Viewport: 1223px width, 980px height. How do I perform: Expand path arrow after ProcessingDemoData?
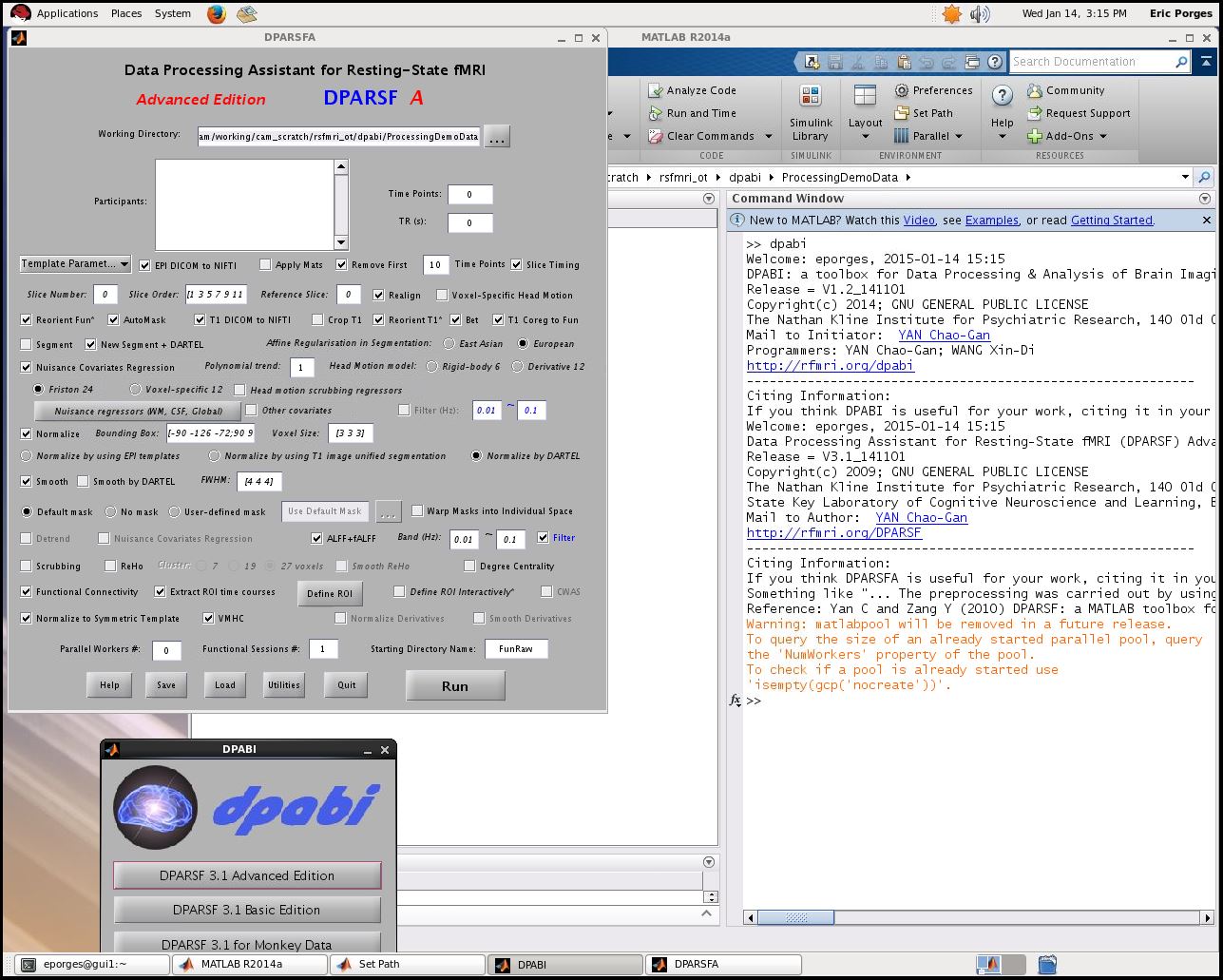tap(908, 177)
